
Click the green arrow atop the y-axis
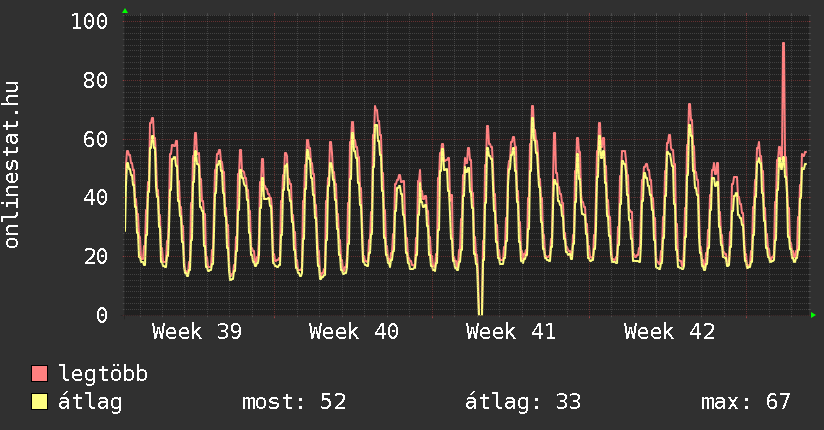click(124, 11)
